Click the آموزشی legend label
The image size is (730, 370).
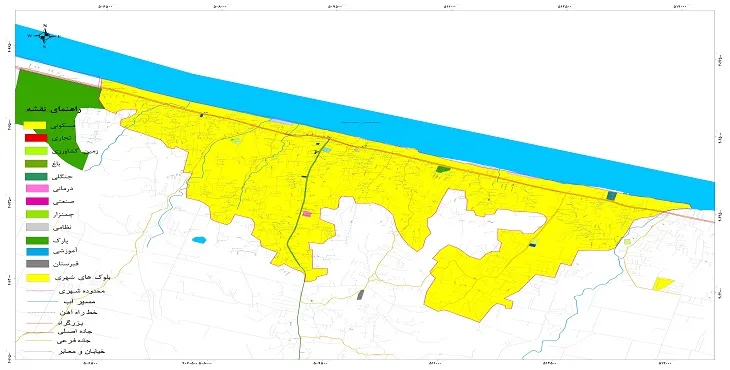(65, 251)
